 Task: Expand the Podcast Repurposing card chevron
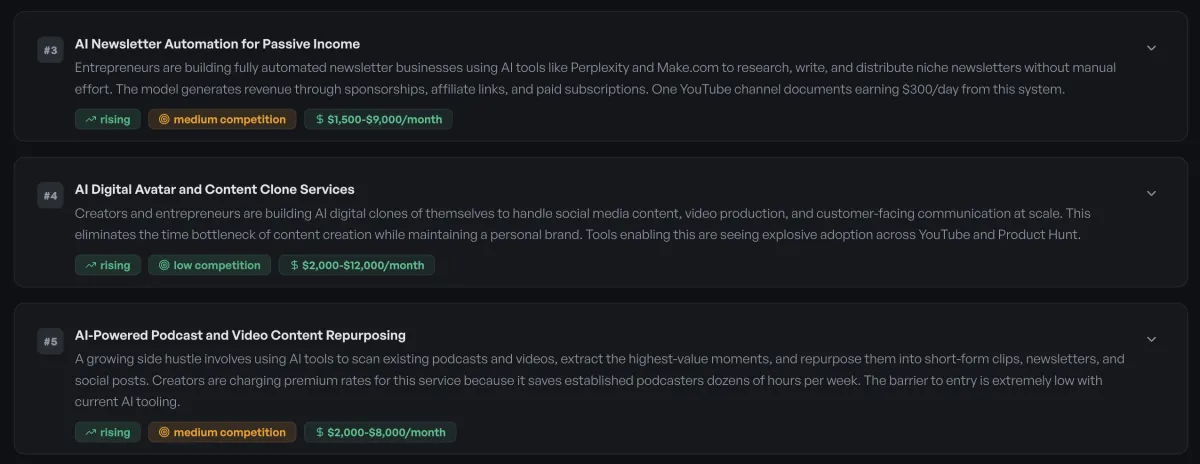1151,339
